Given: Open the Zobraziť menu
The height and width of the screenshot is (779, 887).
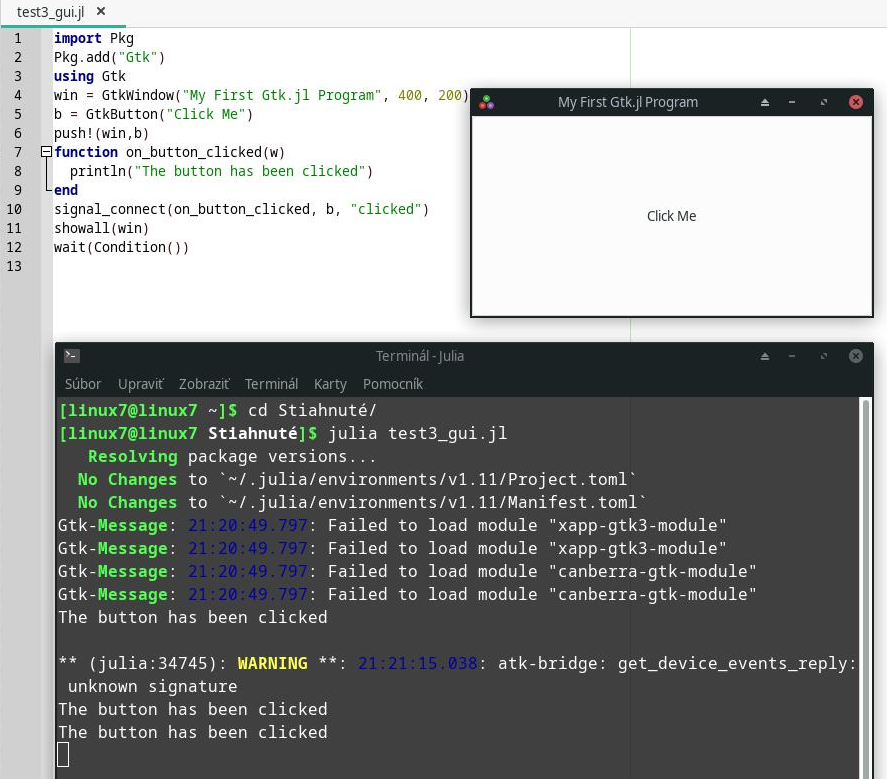Looking at the screenshot, I should (204, 384).
